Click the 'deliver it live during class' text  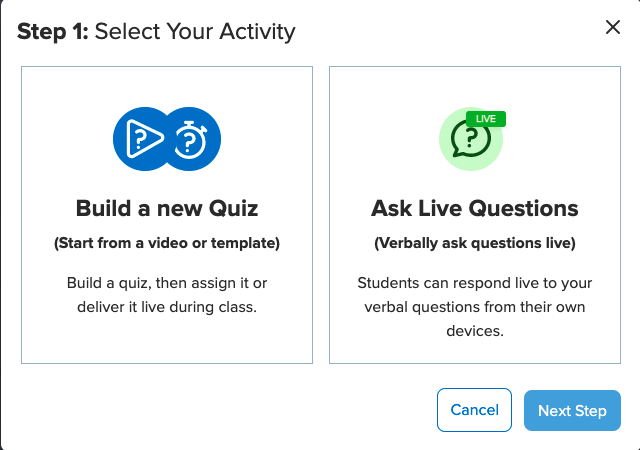click(167, 307)
